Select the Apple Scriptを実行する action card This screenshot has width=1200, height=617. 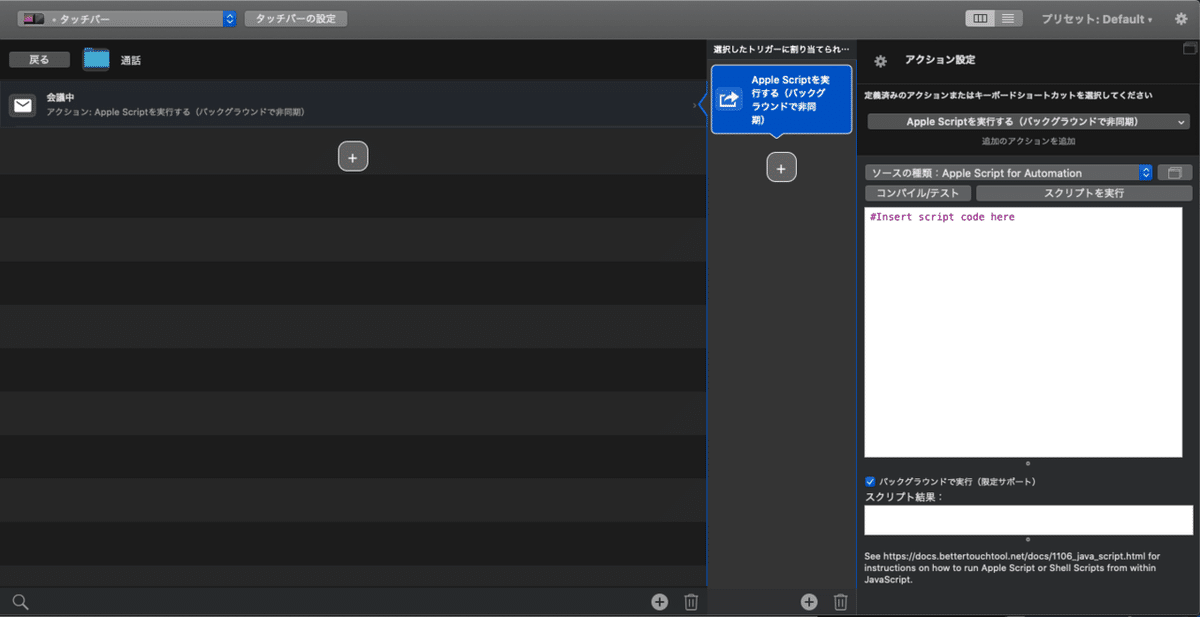pyautogui.click(x=781, y=99)
